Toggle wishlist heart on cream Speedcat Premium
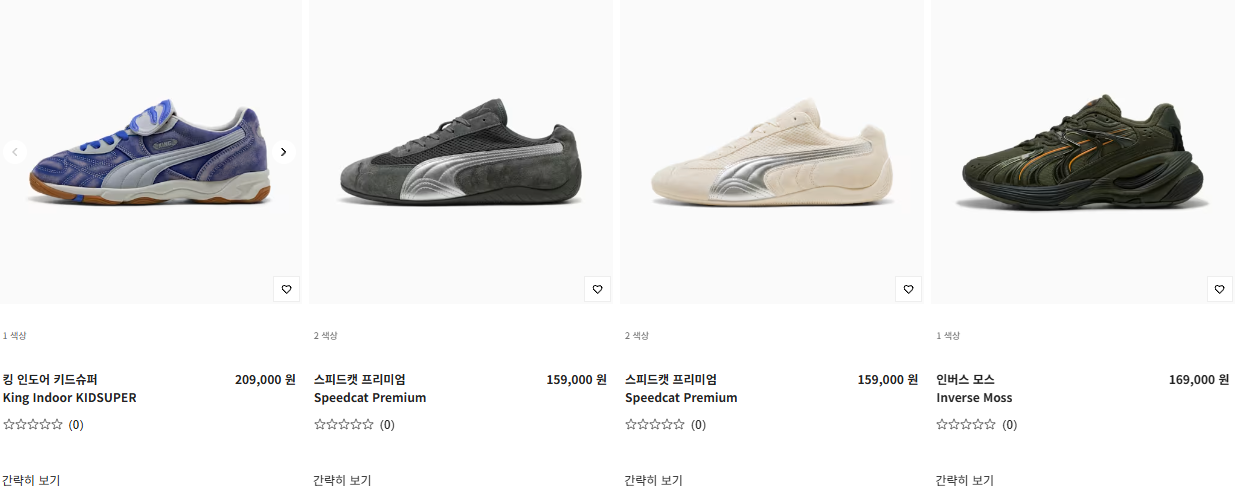This screenshot has width=1237, height=499. [908, 289]
